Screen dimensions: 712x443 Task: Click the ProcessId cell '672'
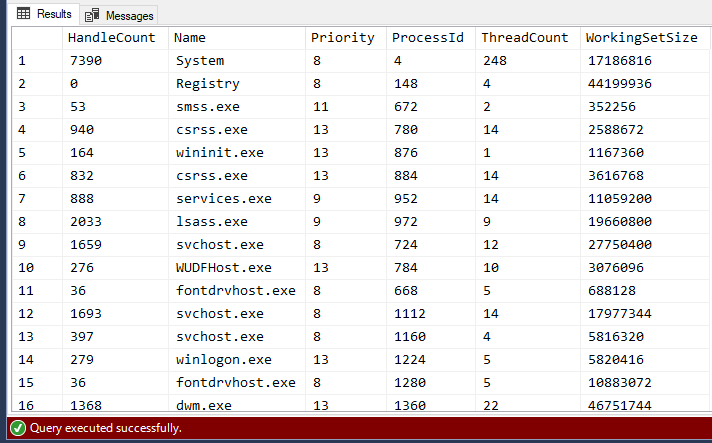[x=431, y=107]
